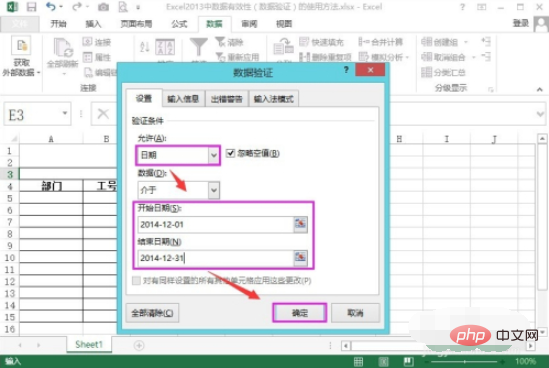Click the Save icon in quick access toolbar

pos(32,7)
